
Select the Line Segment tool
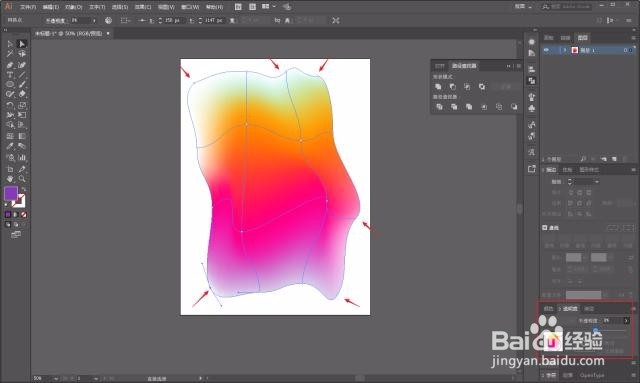click(x=22, y=75)
